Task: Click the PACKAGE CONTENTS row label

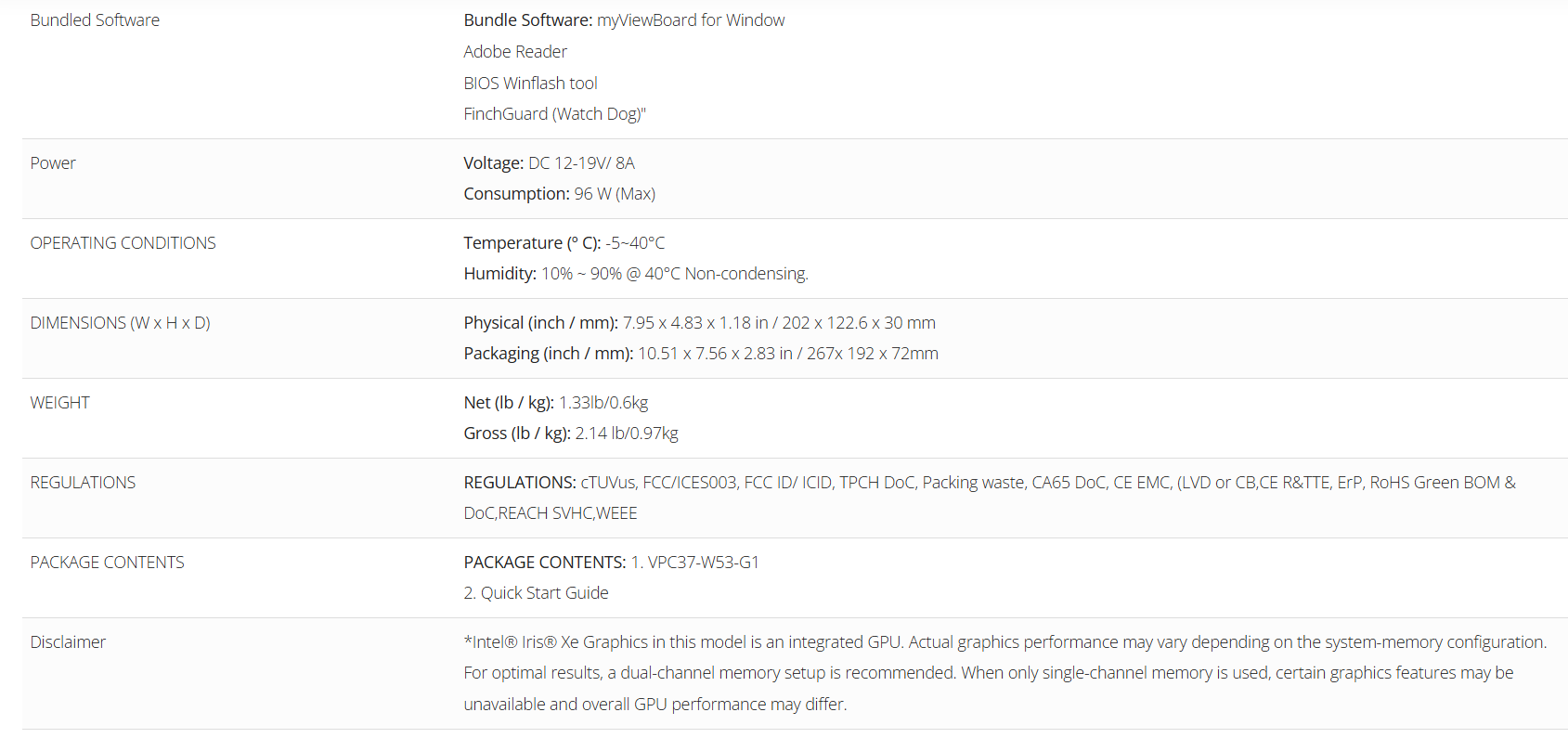Action: point(107,563)
